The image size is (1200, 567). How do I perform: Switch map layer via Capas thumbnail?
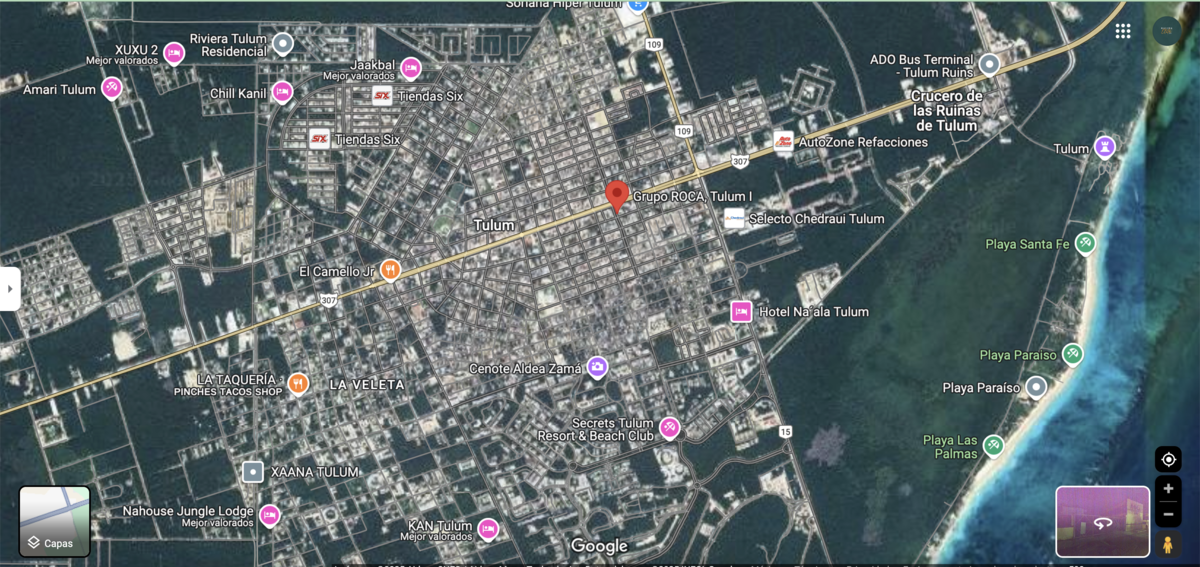pyautogui.click(x=54, y=521)
